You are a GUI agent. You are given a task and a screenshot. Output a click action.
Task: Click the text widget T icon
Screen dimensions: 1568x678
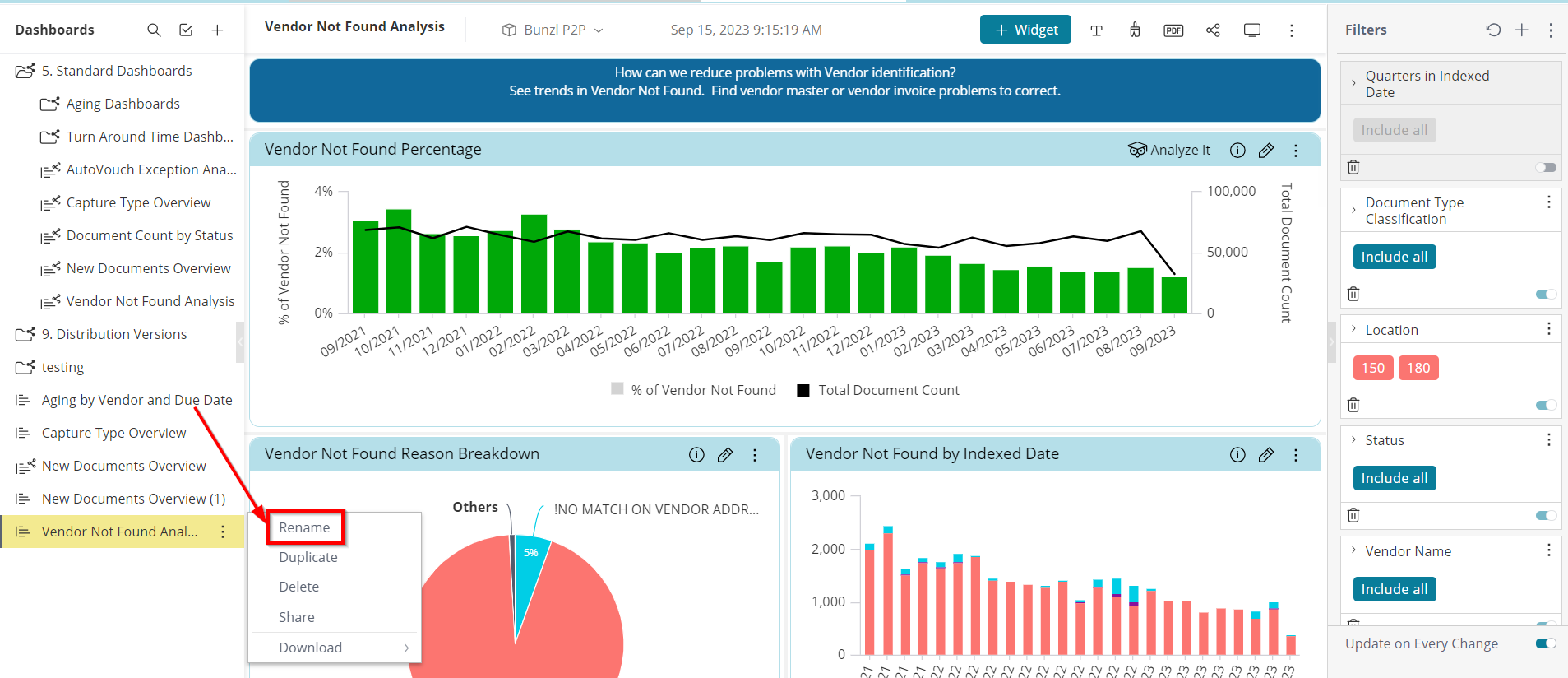point(1096,30)
